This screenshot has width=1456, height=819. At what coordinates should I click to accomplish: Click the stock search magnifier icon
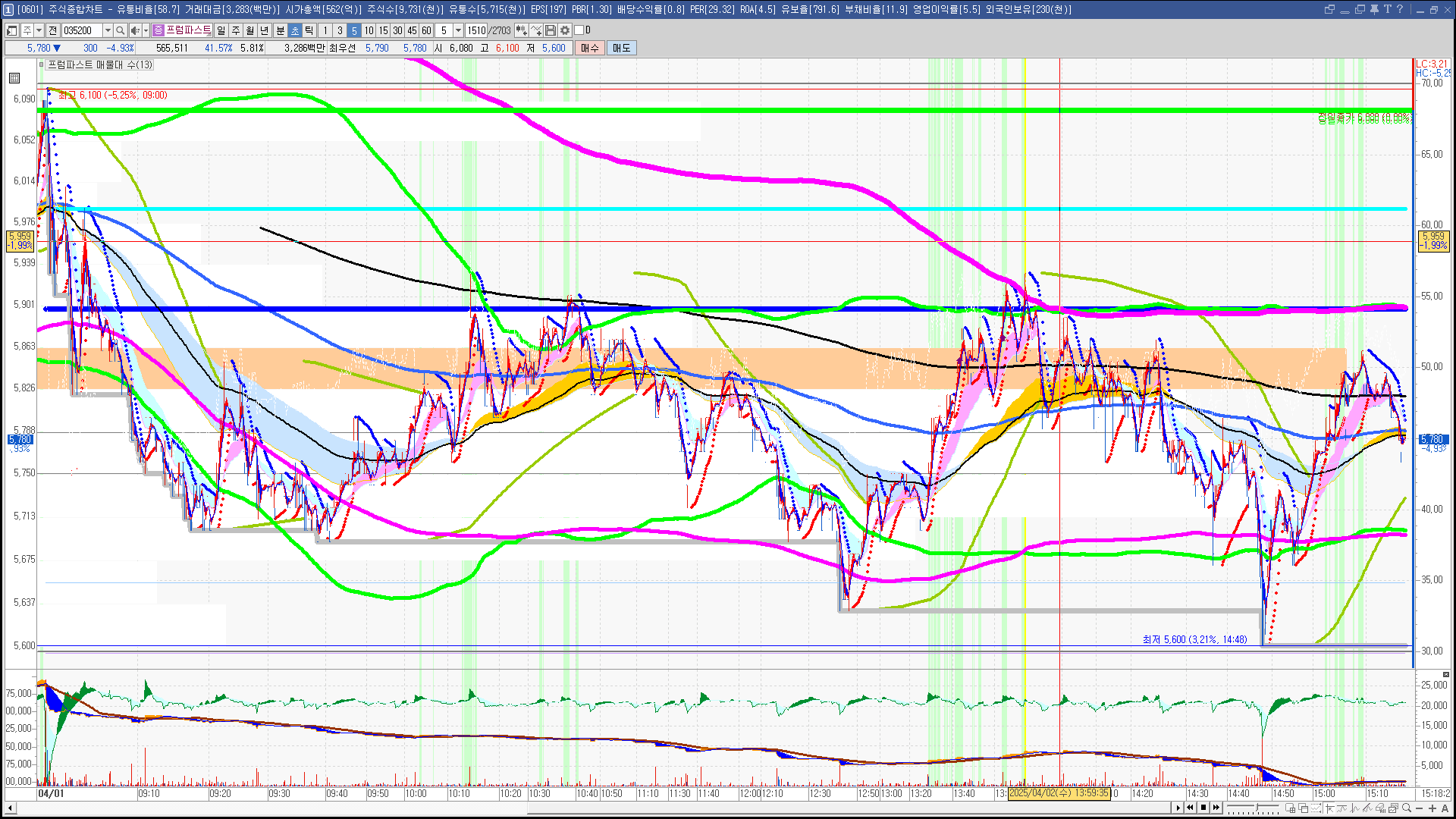pos(120,30)
